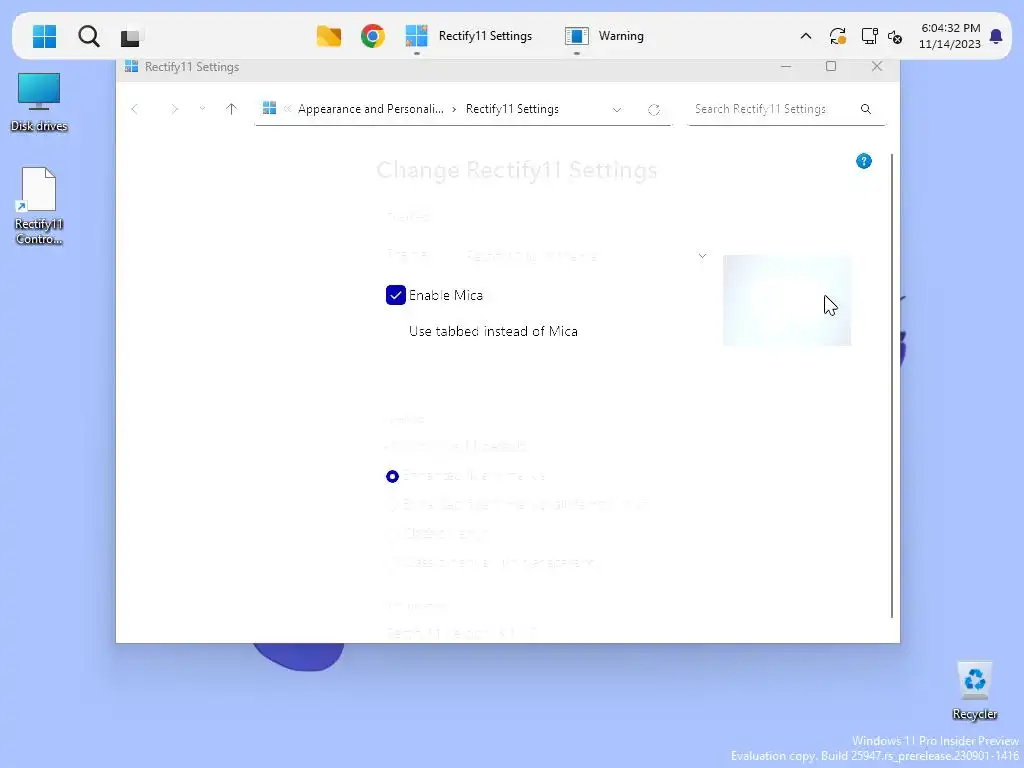Click the Rectify11 Settings title bar icon
The width and height of the screenshot is (1024, 768).
coord(131,67)
